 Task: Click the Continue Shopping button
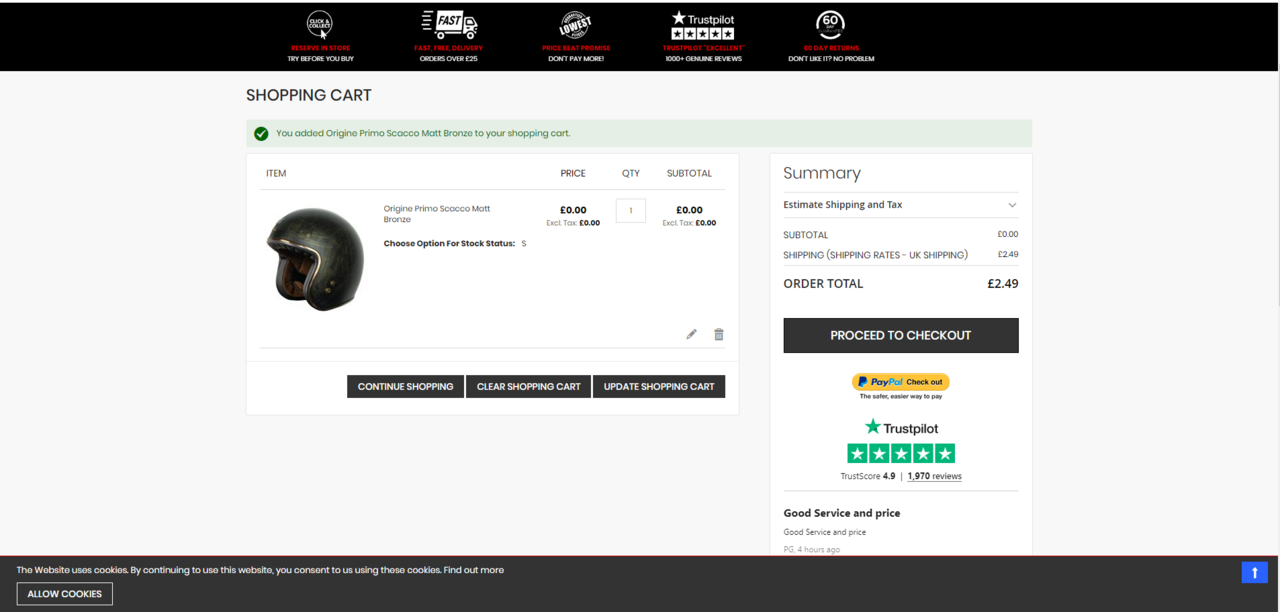point(405,386)
